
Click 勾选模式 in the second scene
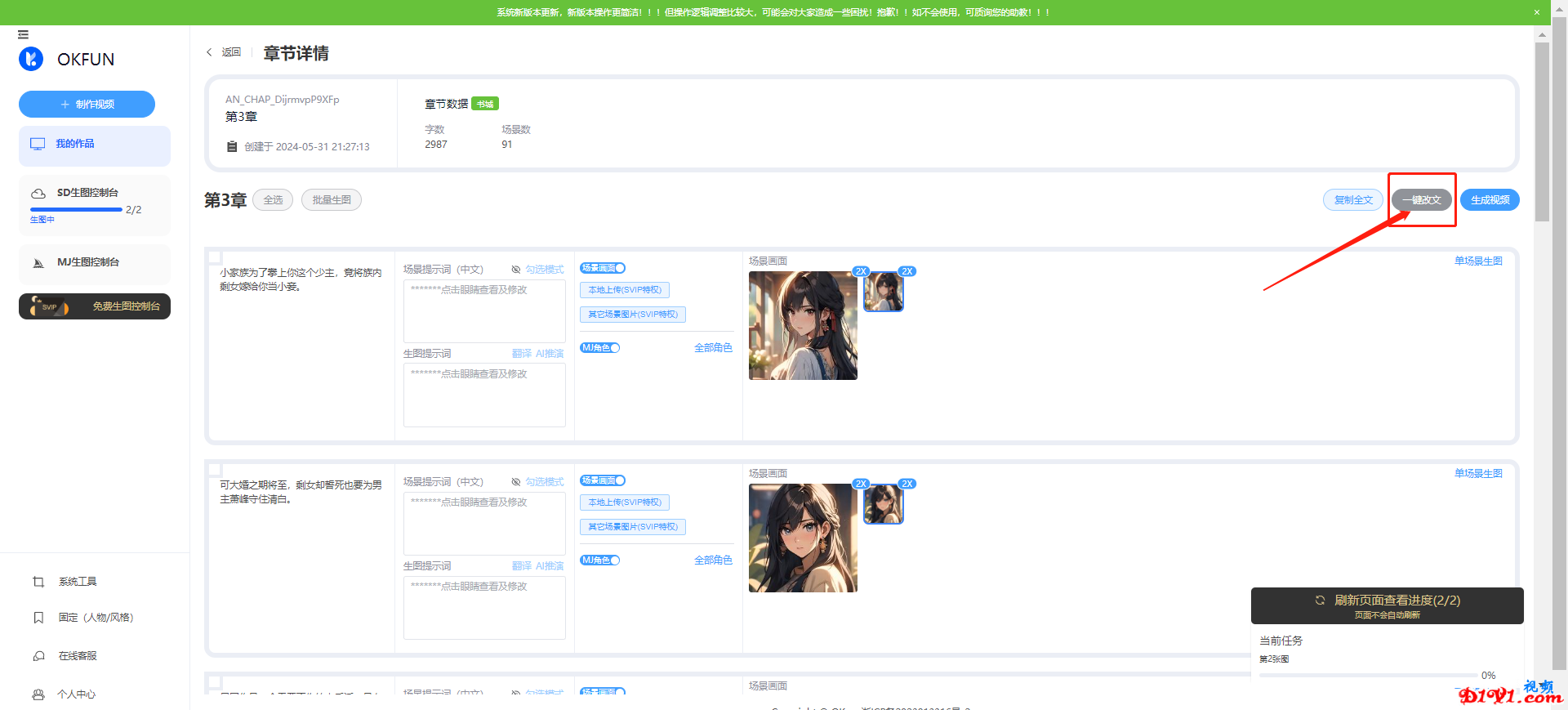[545, 482]
